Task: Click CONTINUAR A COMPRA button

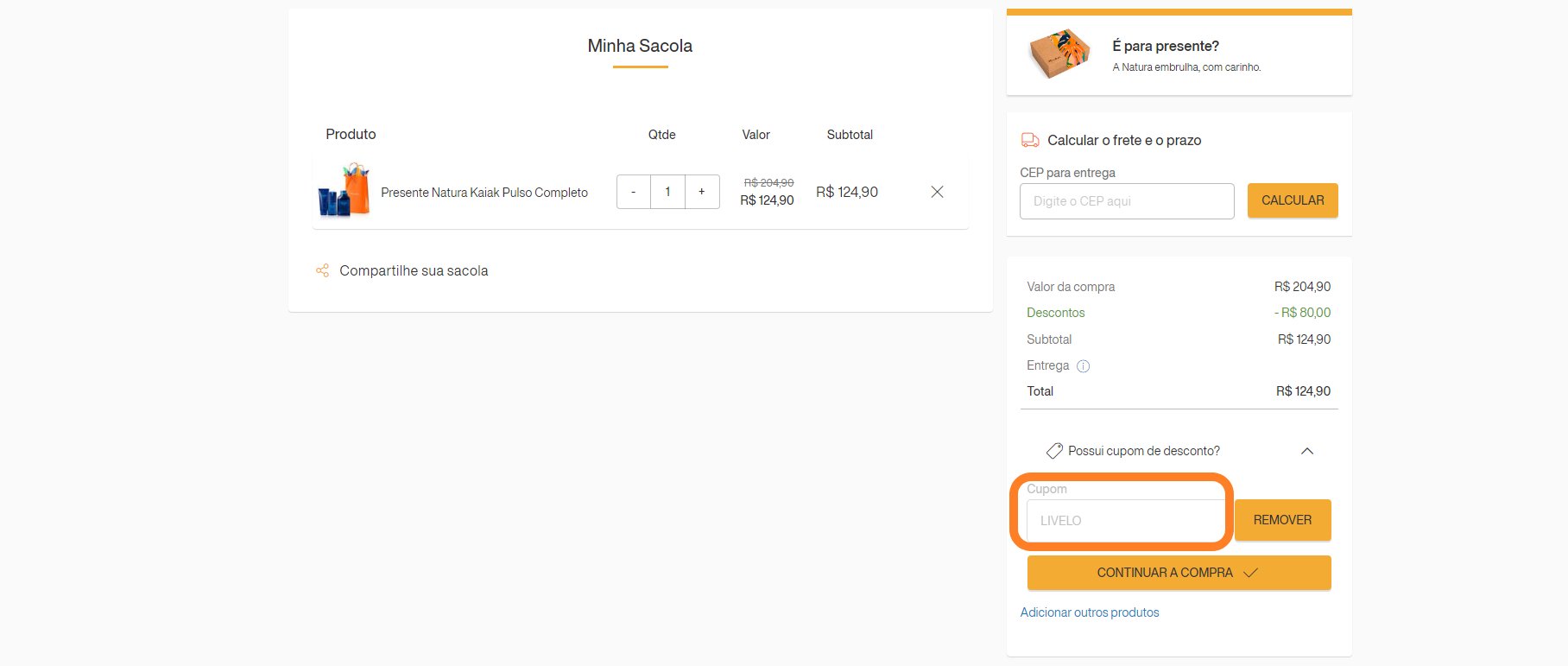Action: click(x=1179, y=573)
